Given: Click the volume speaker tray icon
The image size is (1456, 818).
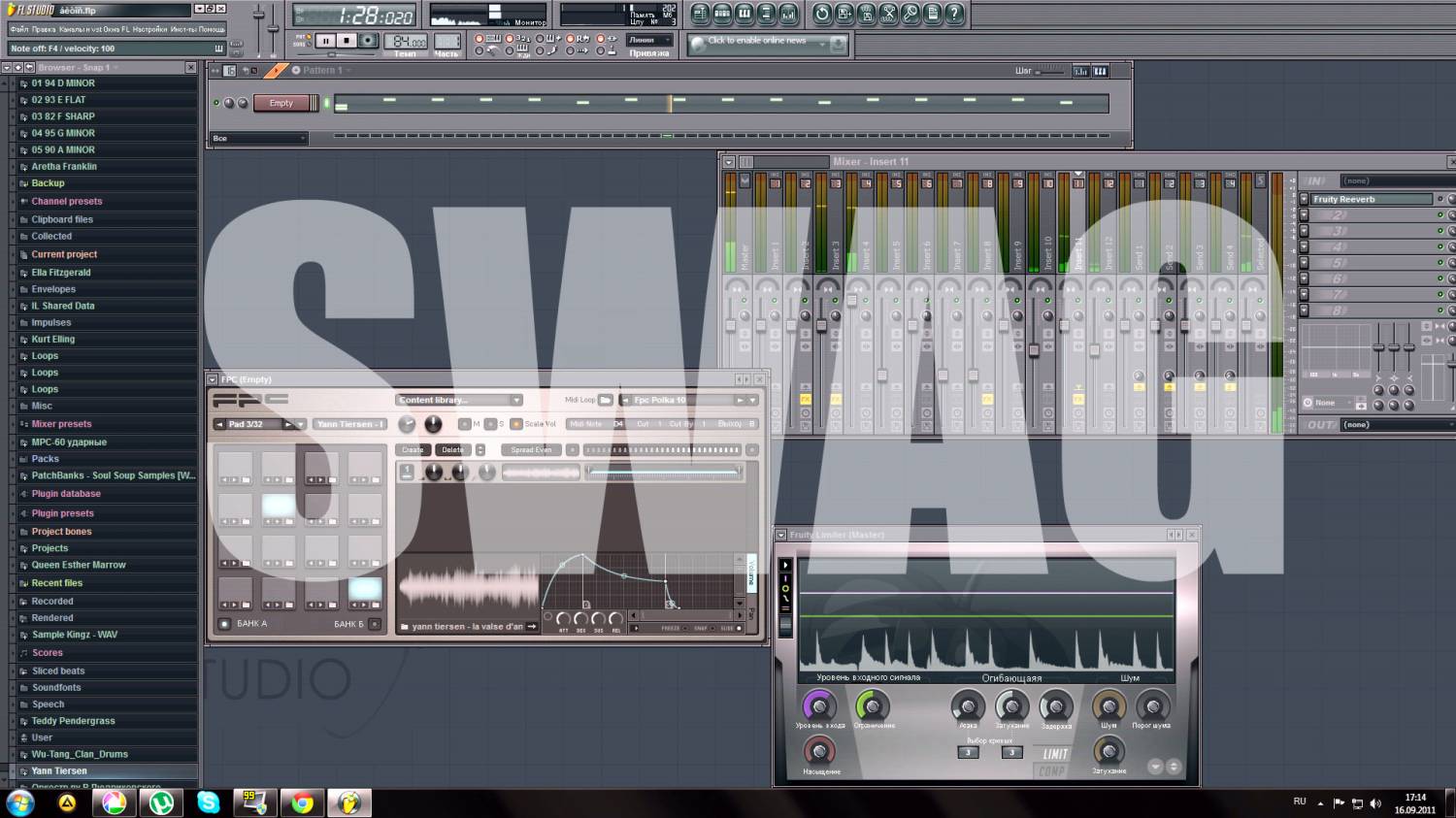Looking at the screenshot, I should [x=1375, y=803].
